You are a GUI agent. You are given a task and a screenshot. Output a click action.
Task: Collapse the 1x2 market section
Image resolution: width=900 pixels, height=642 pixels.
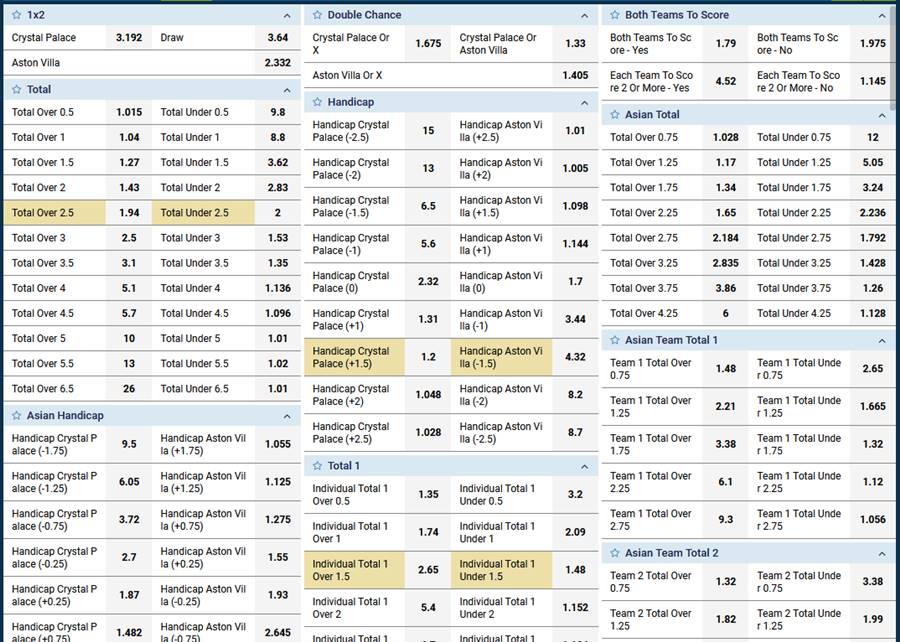coord(286,16)
